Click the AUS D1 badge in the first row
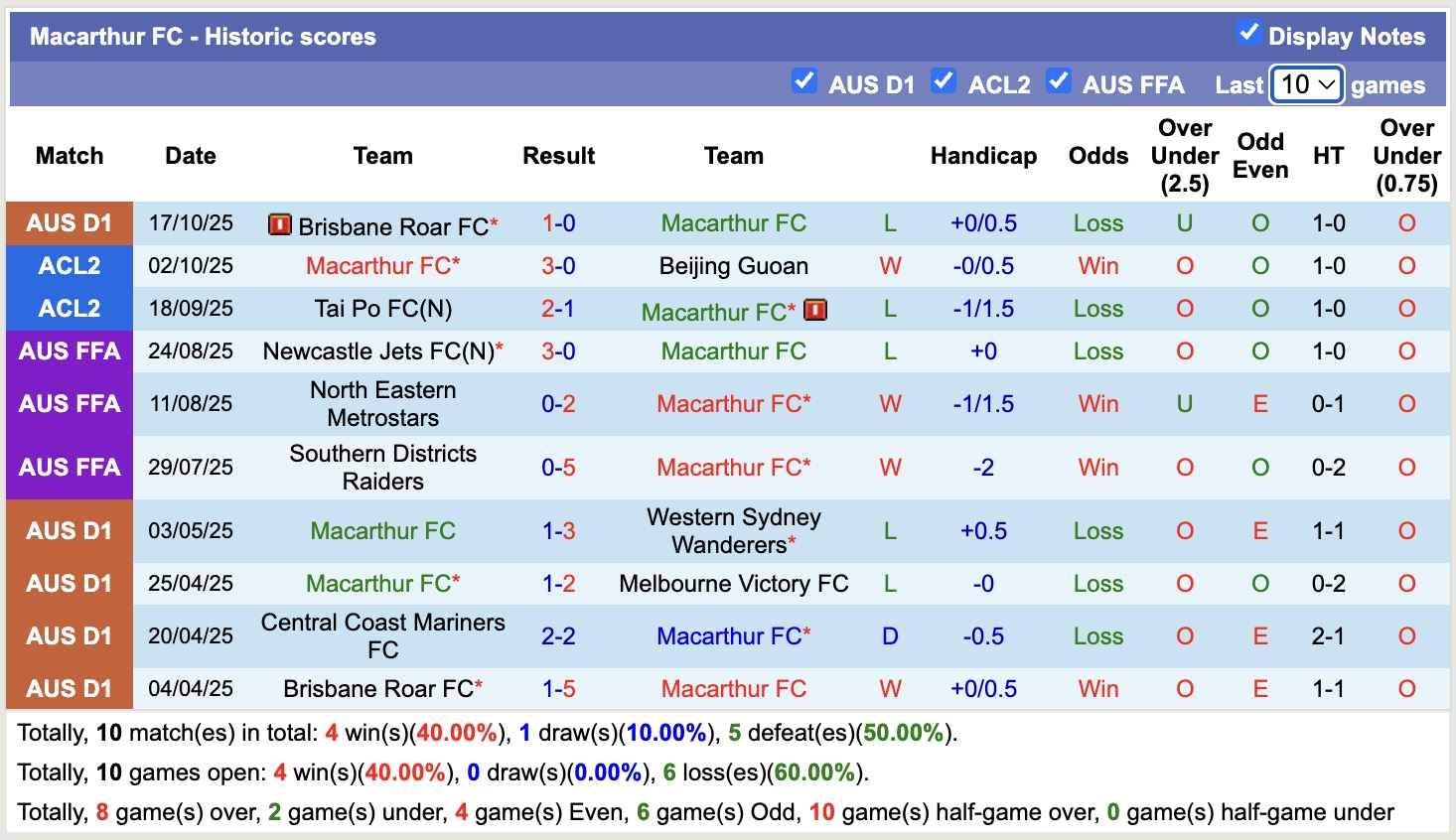 click(x=69, y=223)
